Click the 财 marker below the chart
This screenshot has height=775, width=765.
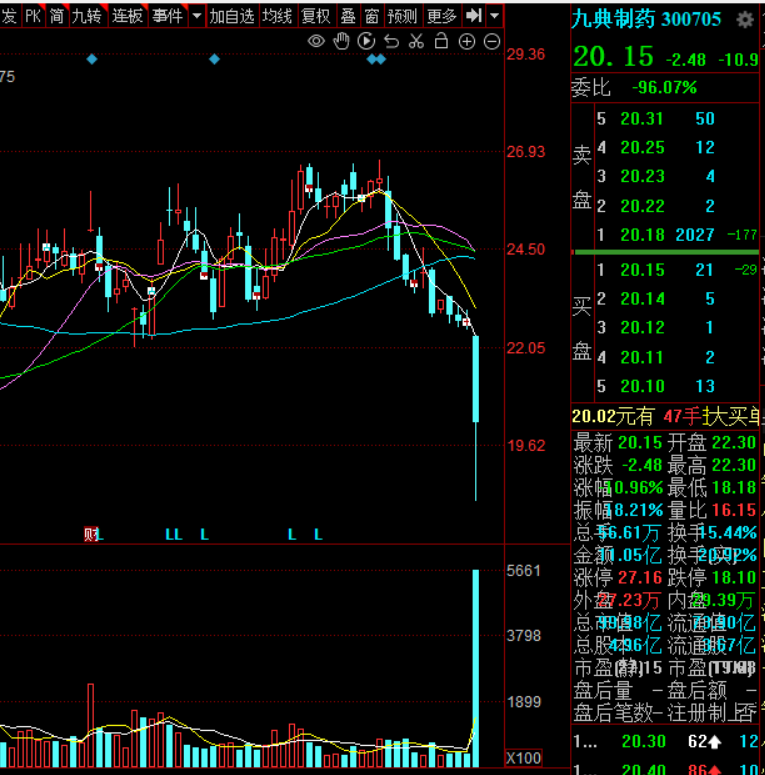coord(91,535)
